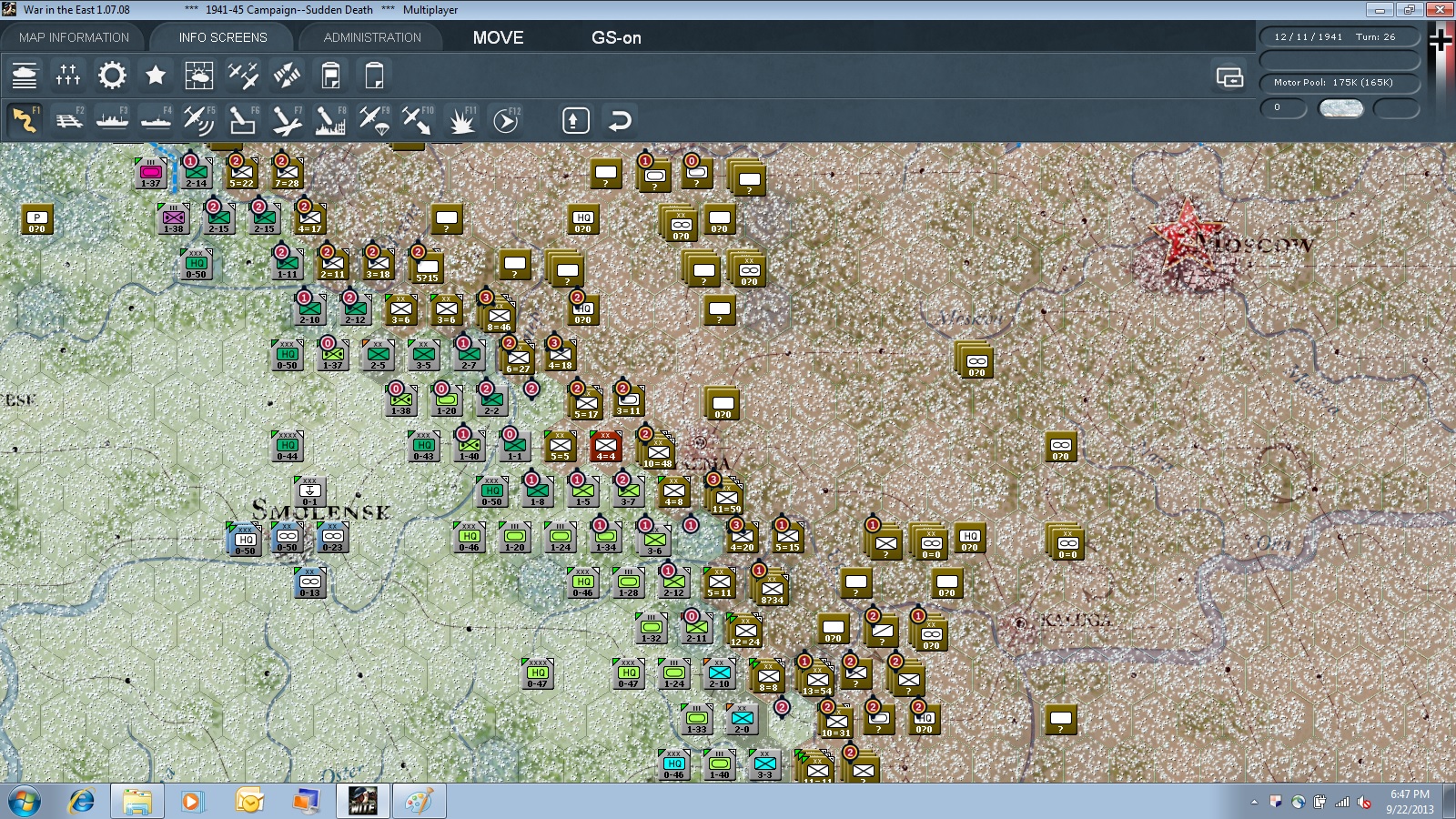Image resolution: width=1456 pixels, height=819 pixels.
Task: Open Windows Explorer folder in taskbar
Action: pyautogui.click(x=137, y=802)
